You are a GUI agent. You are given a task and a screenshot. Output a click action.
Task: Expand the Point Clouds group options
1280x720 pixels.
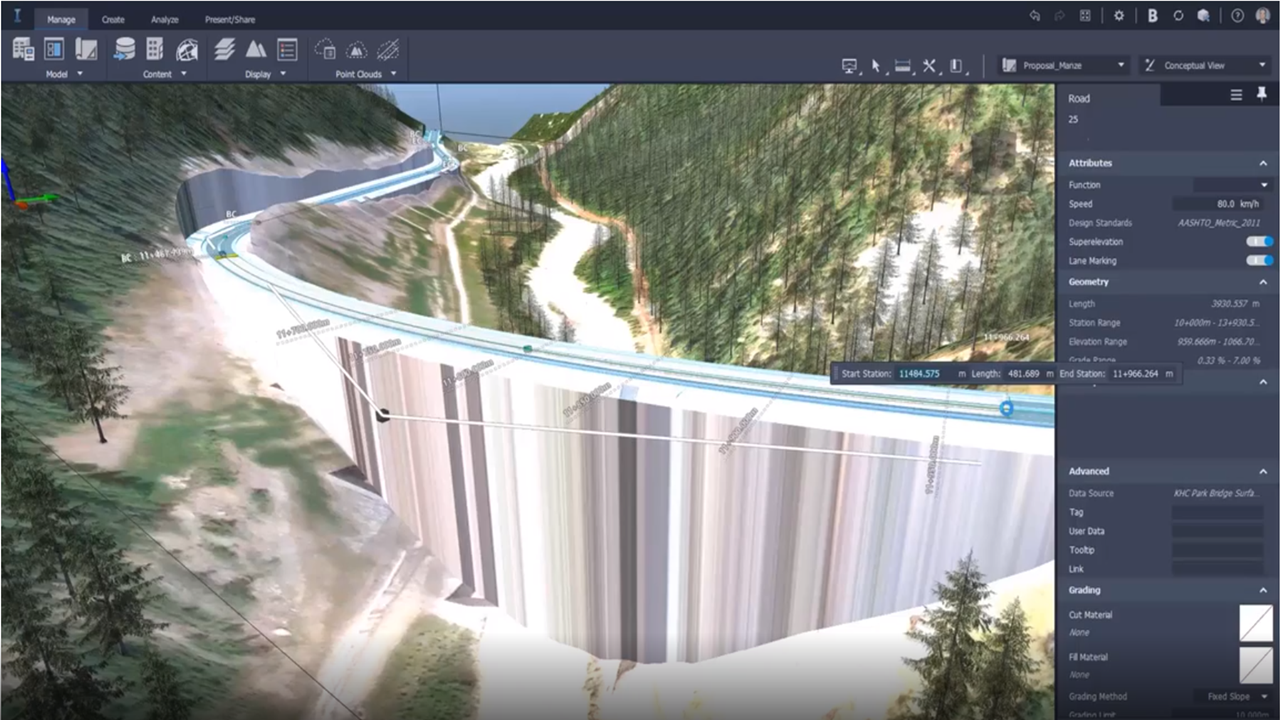(393, 74)
